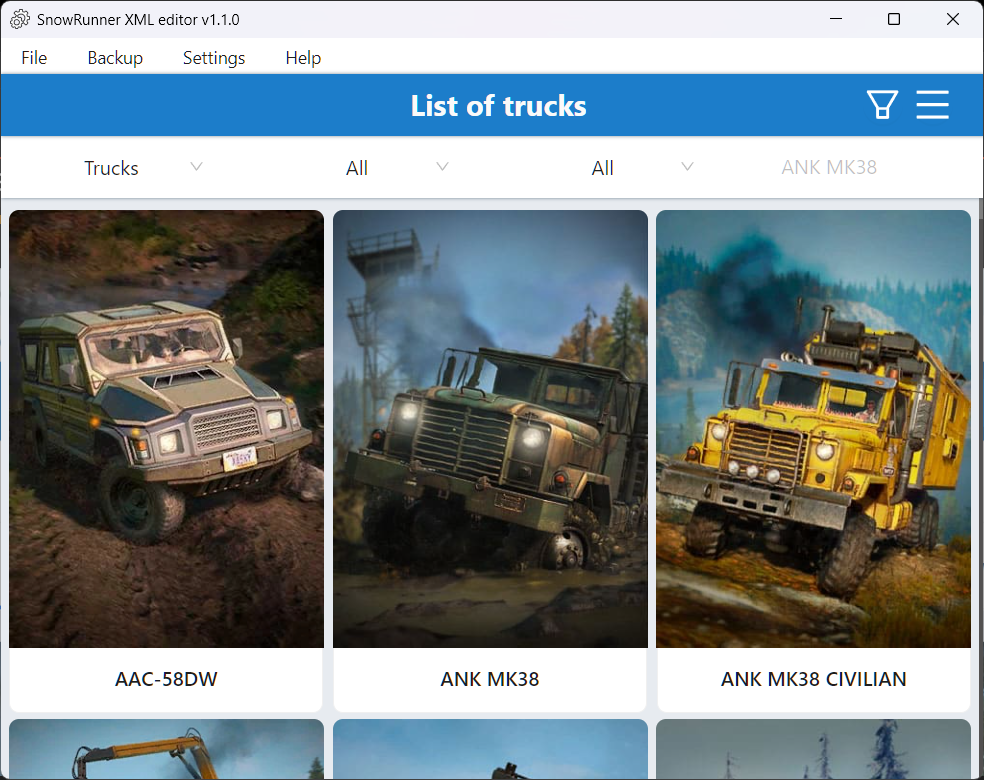The width and height of the screenshot is (984, 780).
Task: Open the hamburger menu icon
Action: point(932,104)
